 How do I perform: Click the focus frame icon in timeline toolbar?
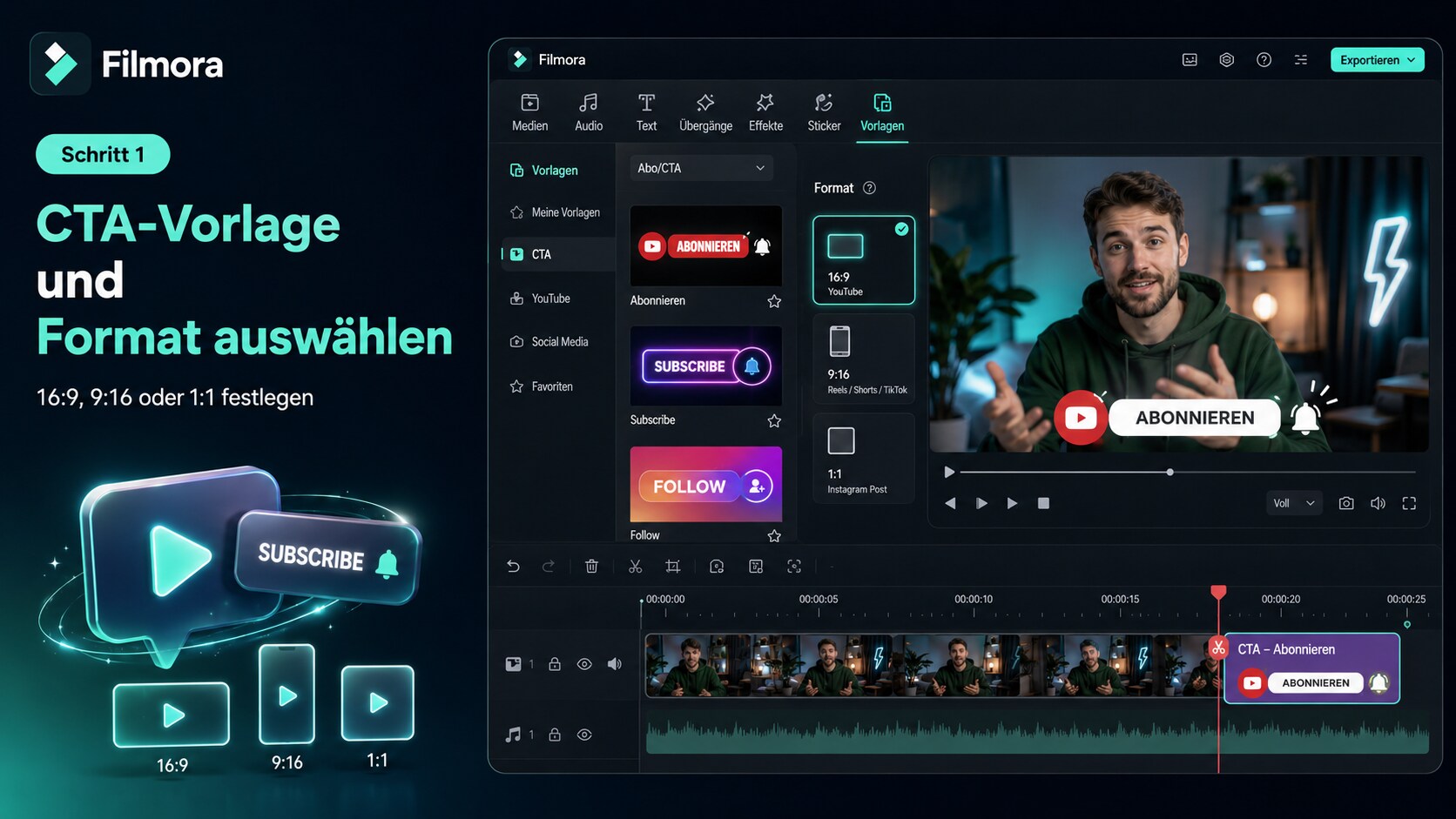tap(794, 567)
